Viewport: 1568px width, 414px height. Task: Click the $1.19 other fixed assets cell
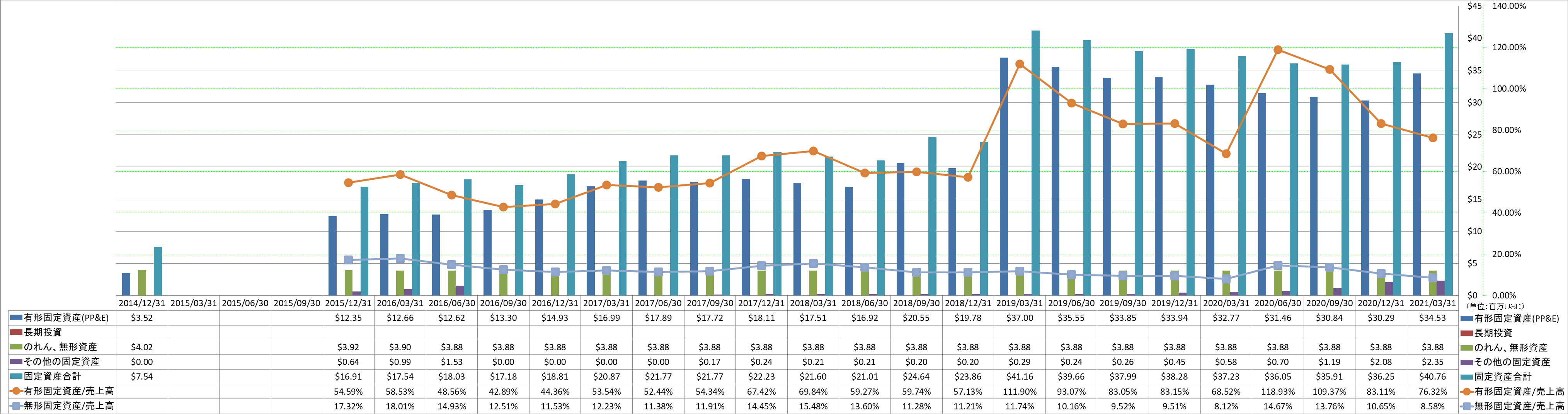tap(1330, 362)
